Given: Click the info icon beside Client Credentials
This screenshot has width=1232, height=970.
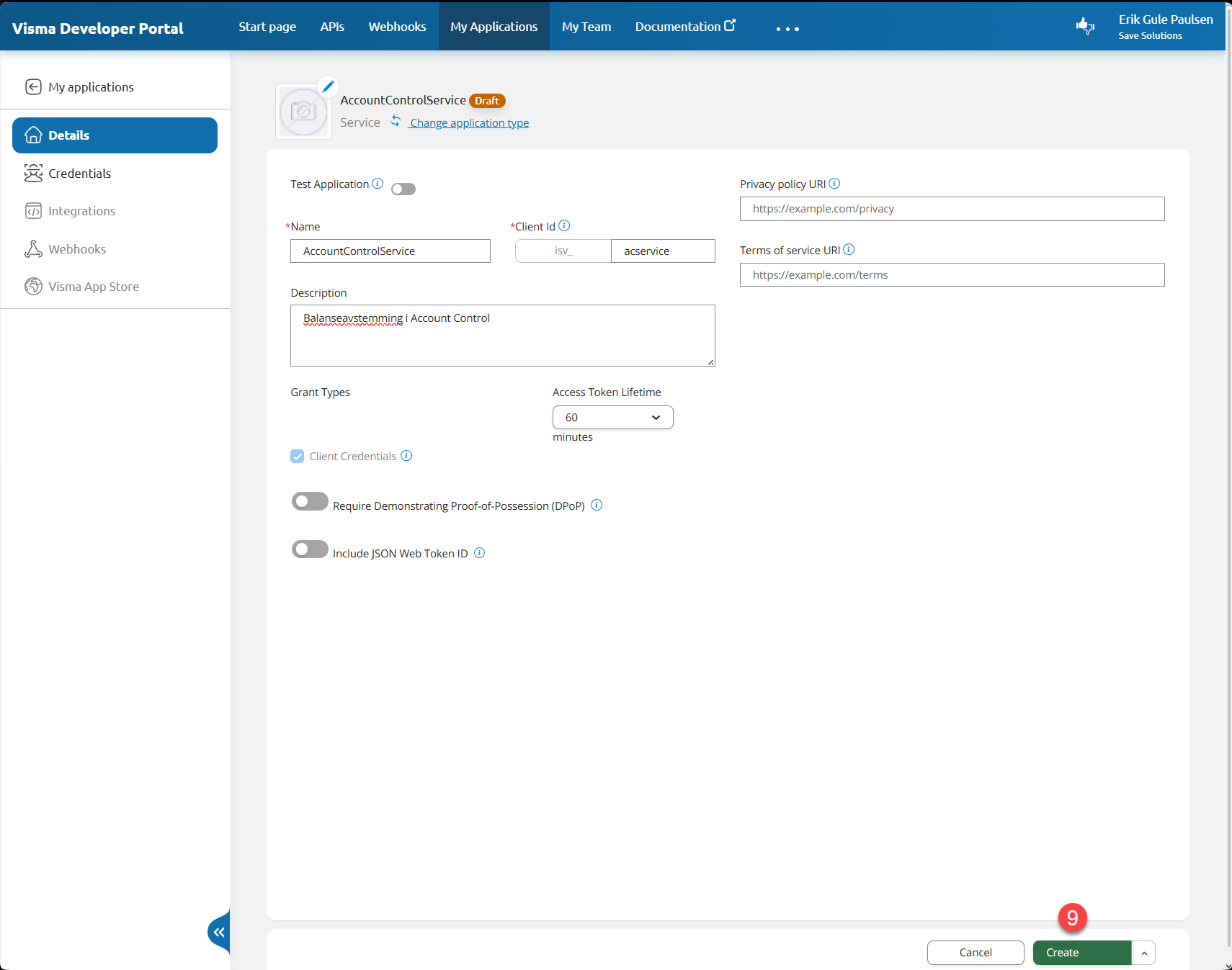Looking at the screenshot, I should click(x=406, y=456).
